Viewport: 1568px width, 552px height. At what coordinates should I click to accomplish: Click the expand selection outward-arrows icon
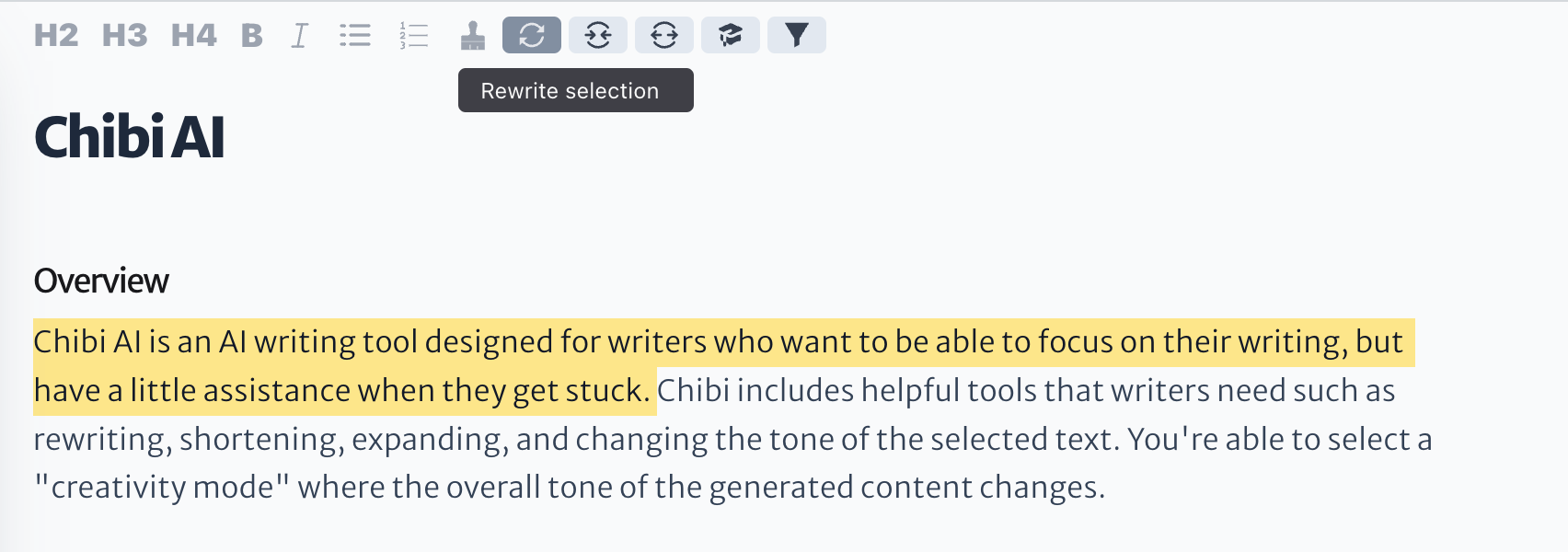[664, 35]
